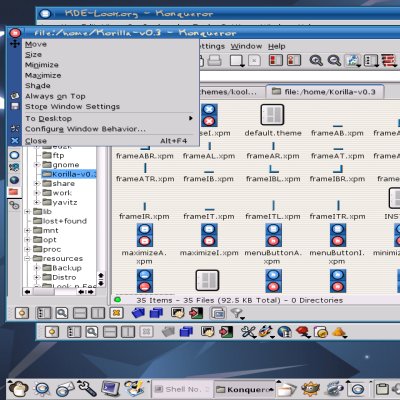This screenshot has width=400, height=400.
Task: Open the blank page dropdown toolbar button
Action: click(x=237, y=61)
